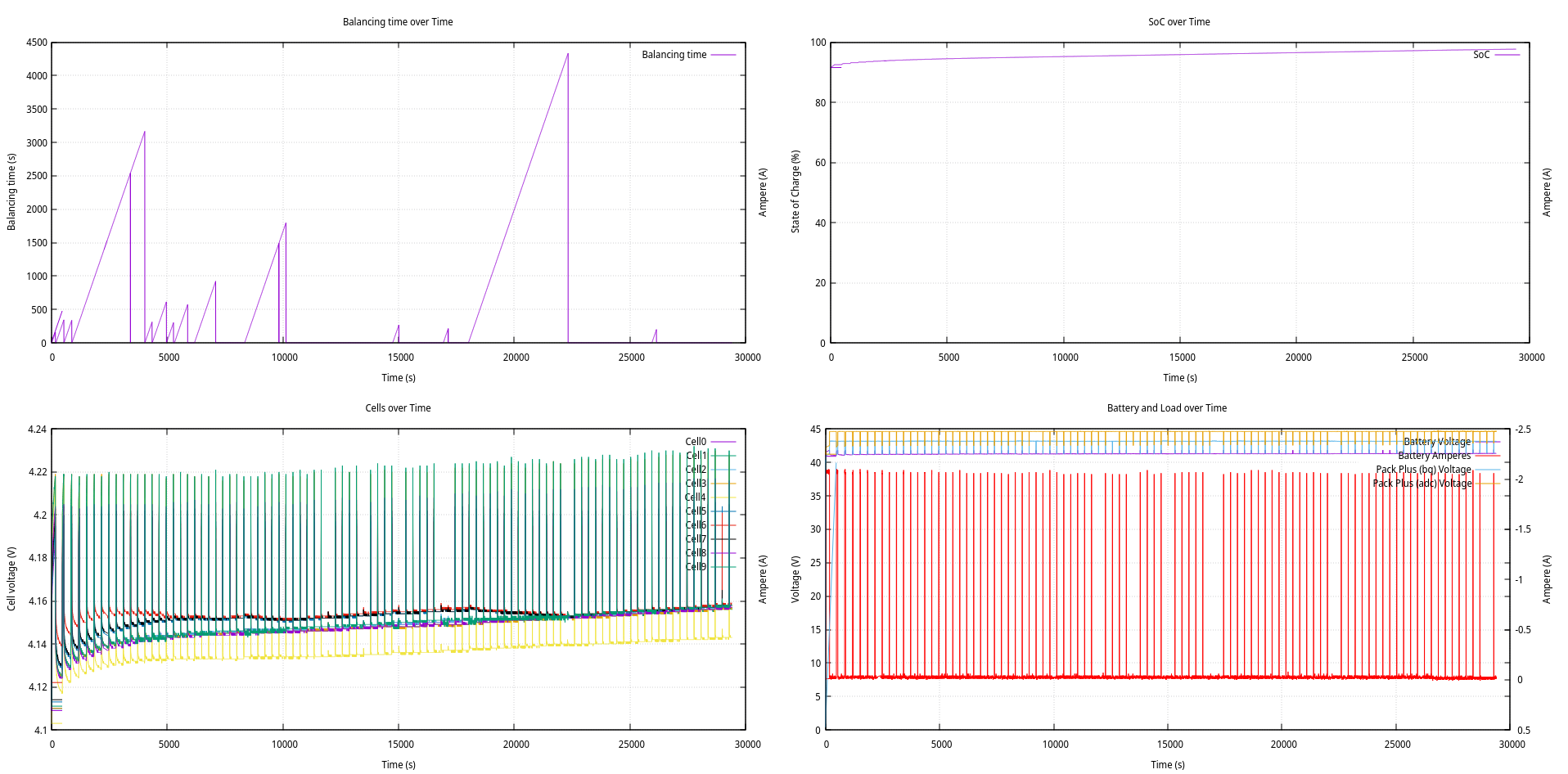1568x774 pixels.
Task: Click the 4500 tick on Balancing time axis
Action: click(37, 43)
